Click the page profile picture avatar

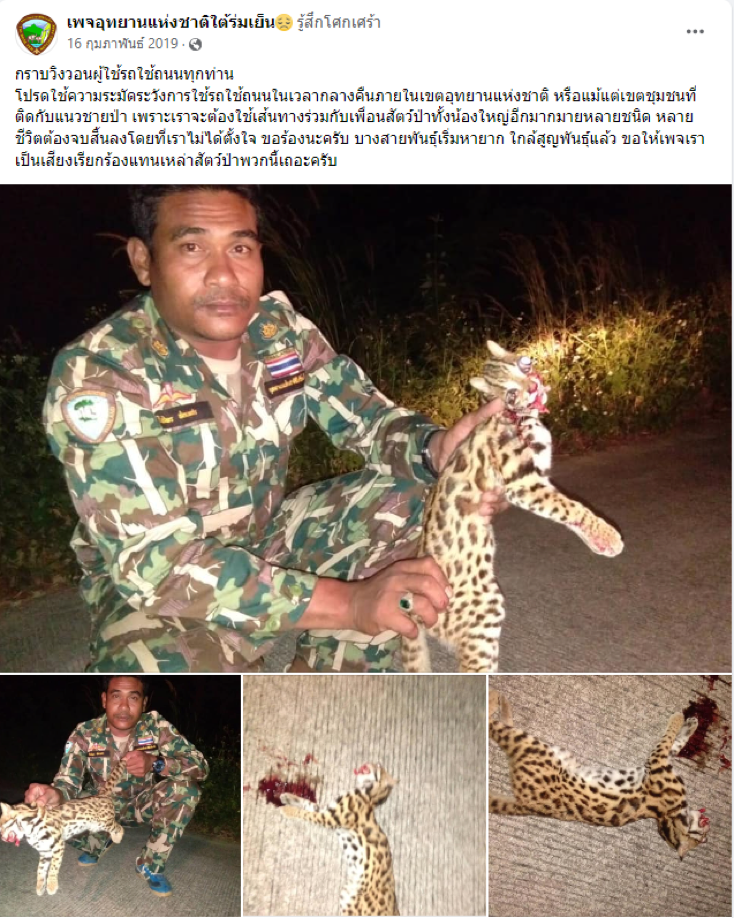point(36,34)
